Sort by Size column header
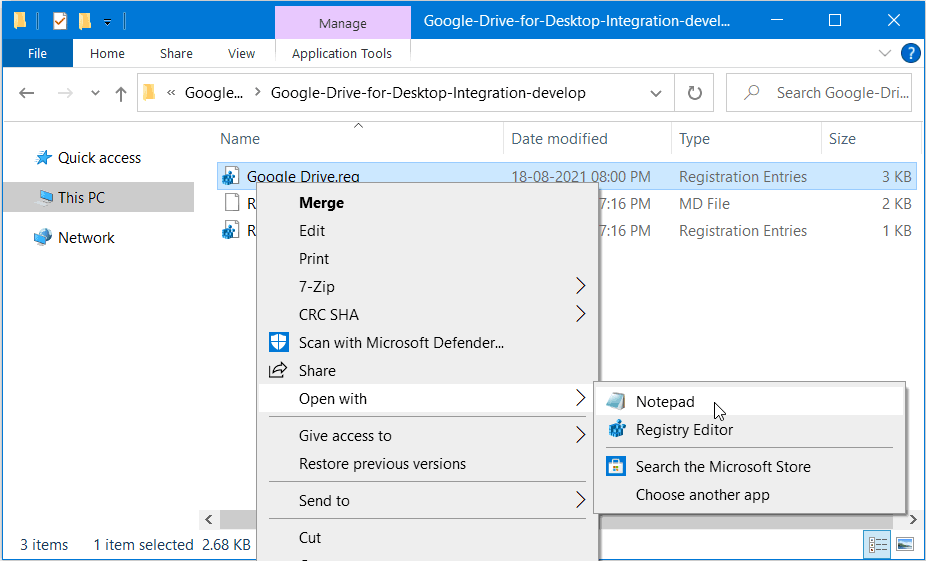Screen dimensions: 926x561 (x=842, y=139)
